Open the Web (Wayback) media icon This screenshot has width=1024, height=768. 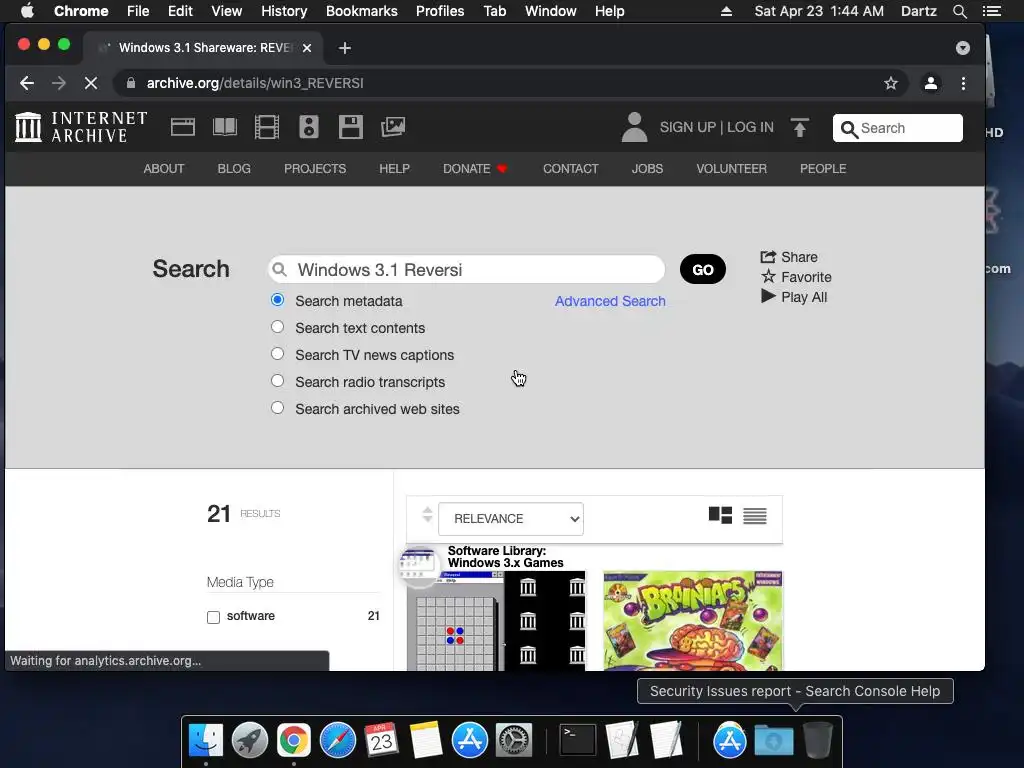click(x=183, y=127)
